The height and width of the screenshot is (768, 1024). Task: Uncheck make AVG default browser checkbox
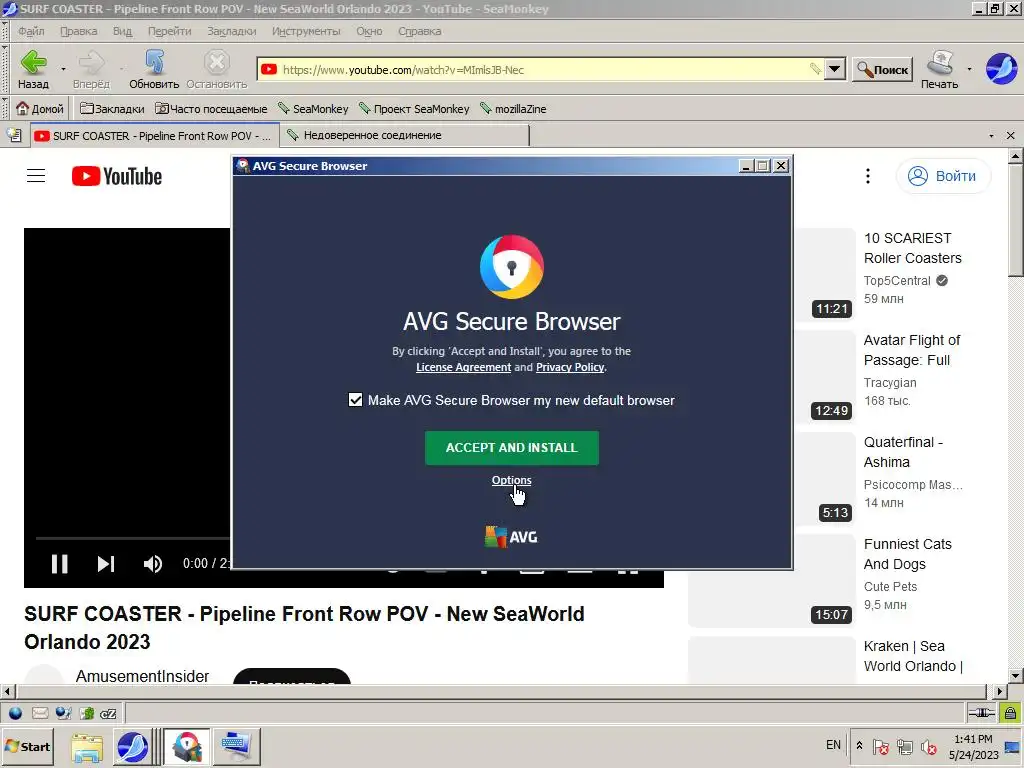[x=355, y=400]
